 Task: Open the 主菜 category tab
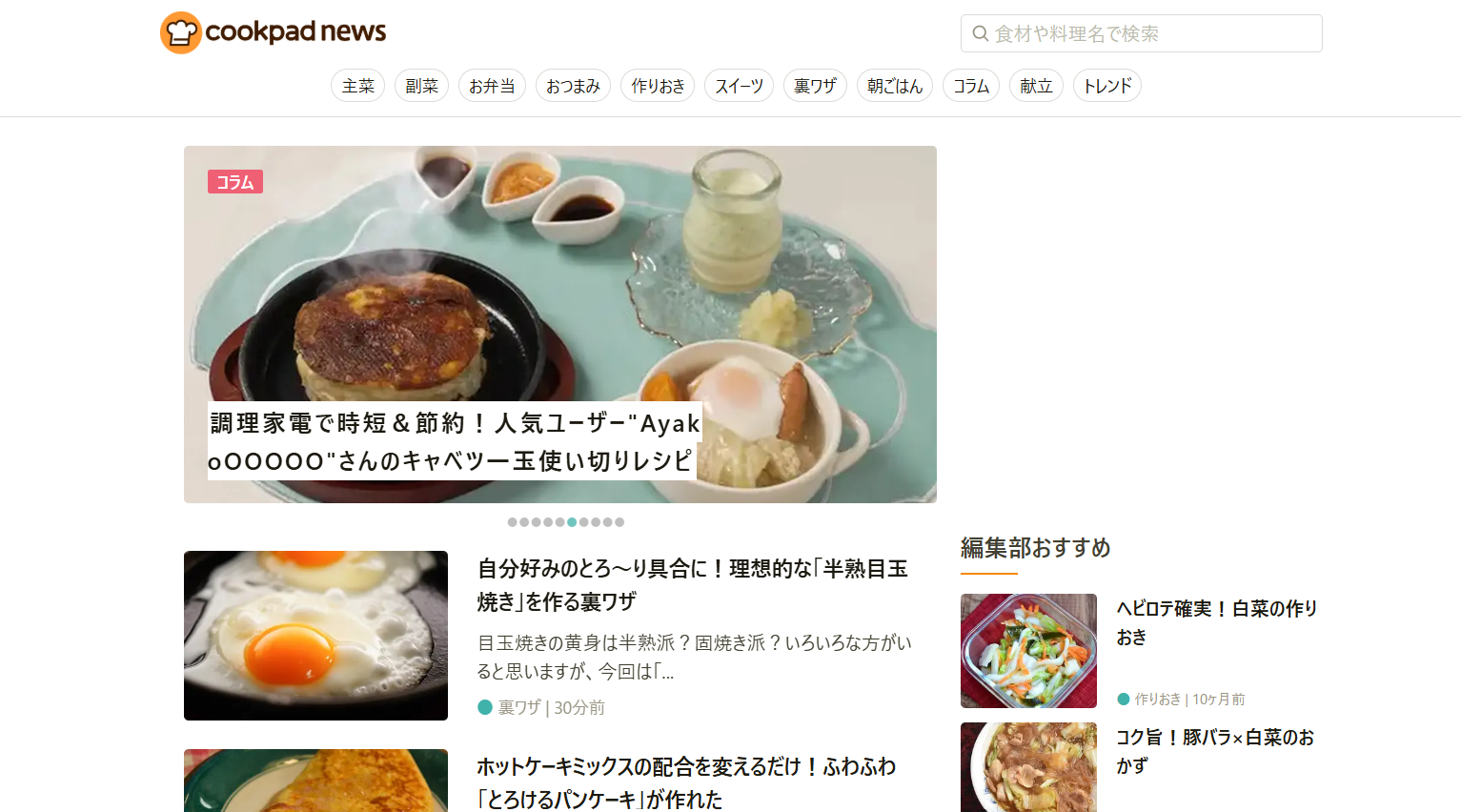pos(358,86)
